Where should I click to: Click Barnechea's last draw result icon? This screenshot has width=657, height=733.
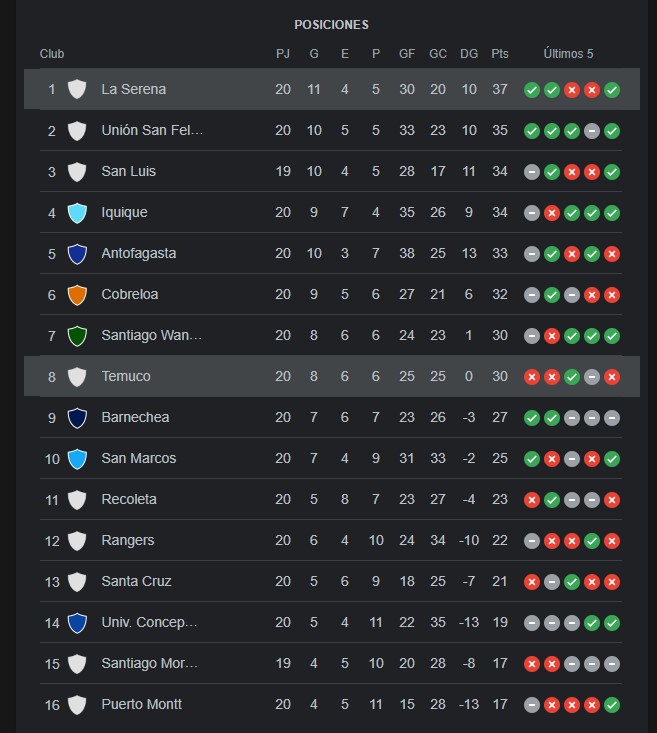pyautogui.click(x=612, y=418)
